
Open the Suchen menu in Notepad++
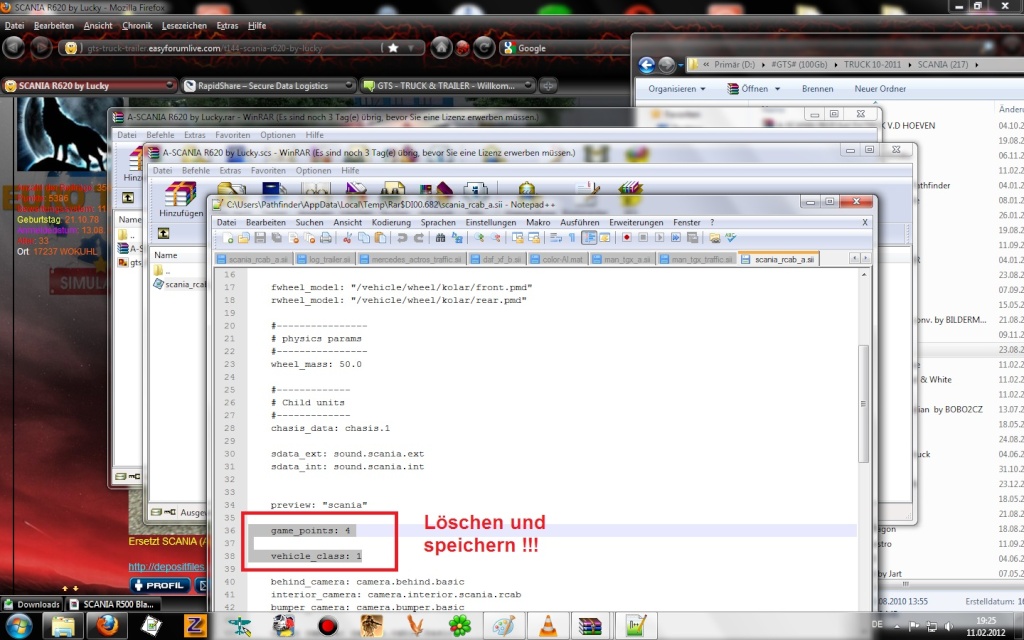pyautogui.click(x=309, y=223)
